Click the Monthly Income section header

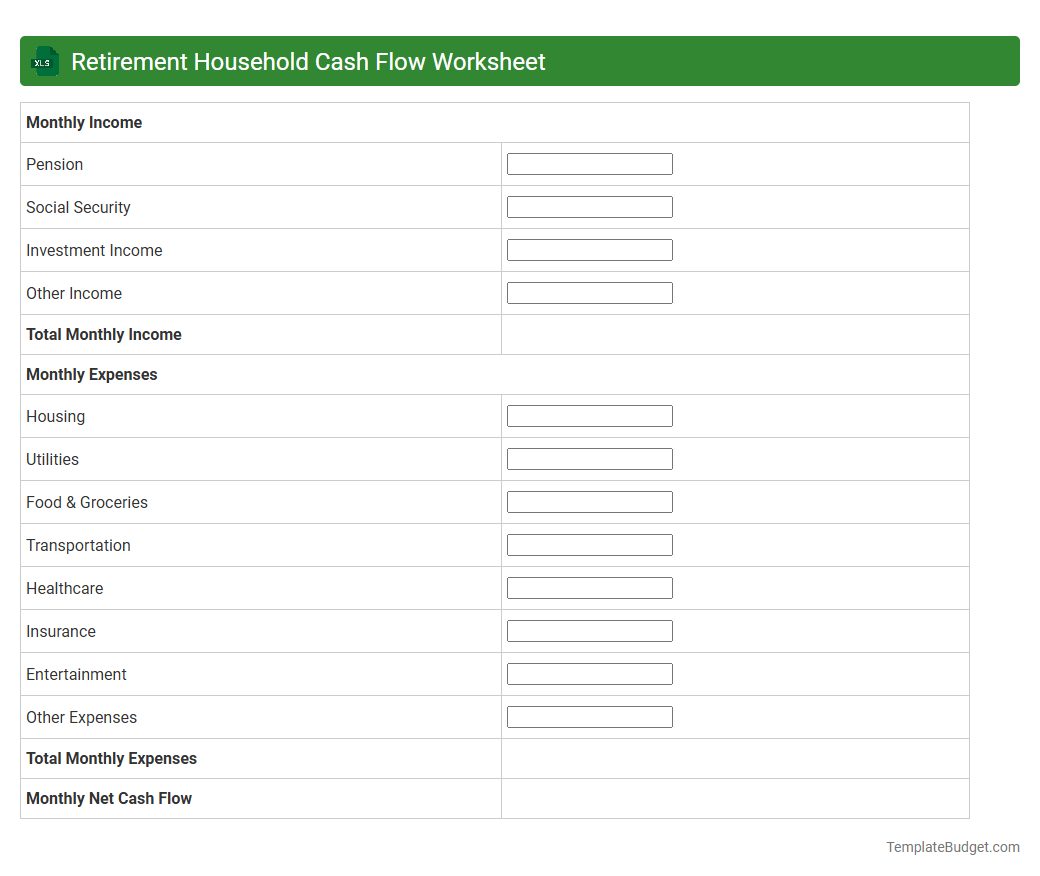point(84,122)
